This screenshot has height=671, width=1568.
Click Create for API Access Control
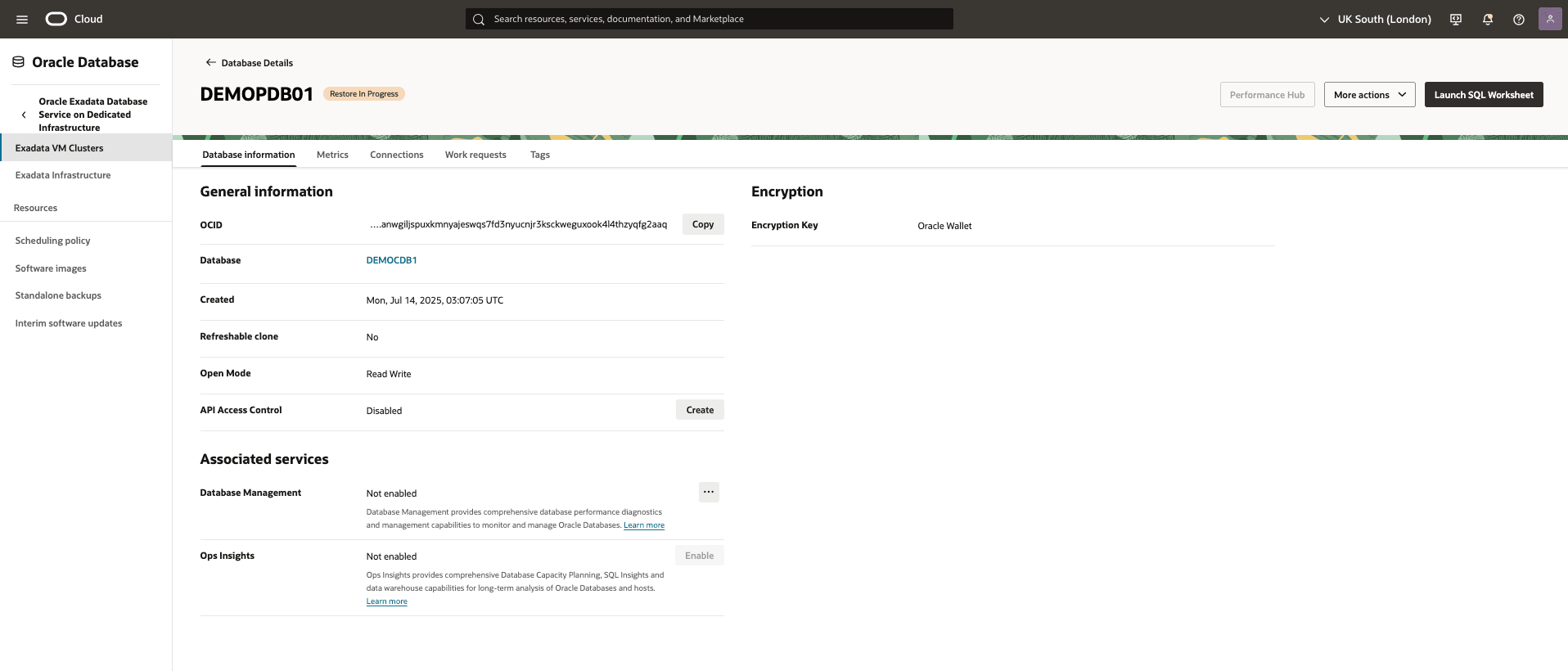coord(700,410)
